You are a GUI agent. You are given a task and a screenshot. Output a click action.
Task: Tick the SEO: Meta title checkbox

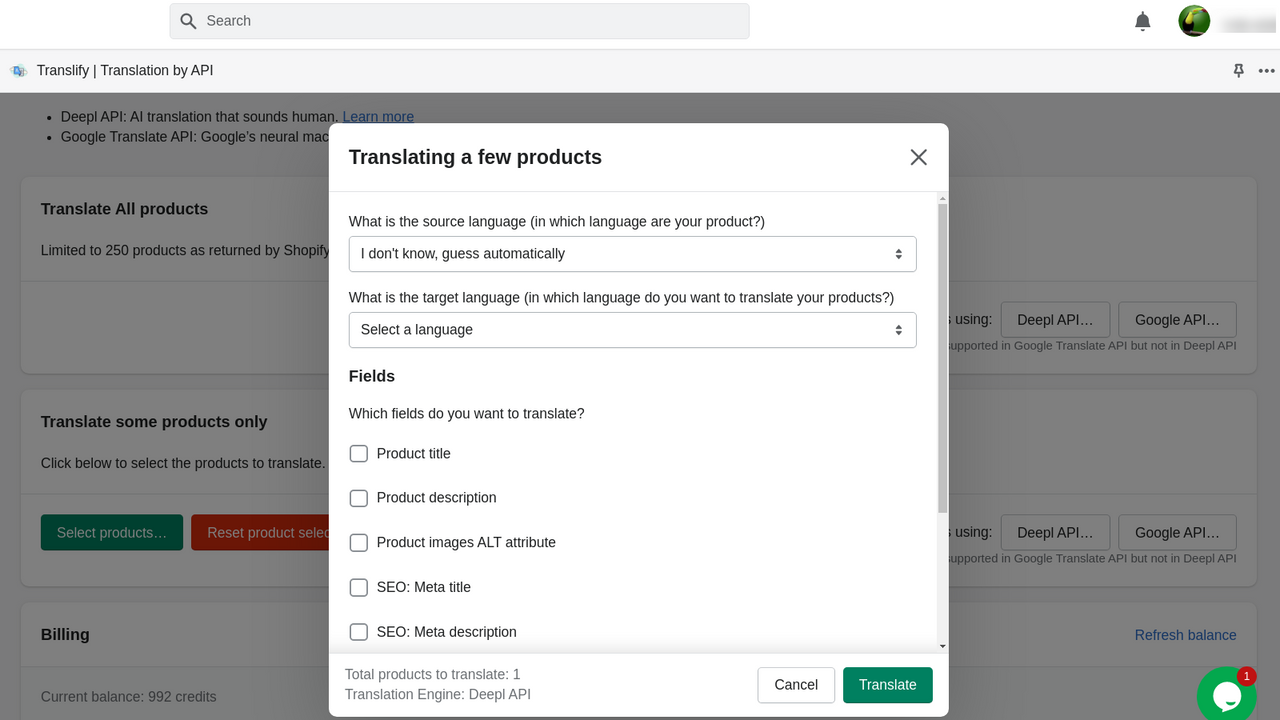point(359,588)
